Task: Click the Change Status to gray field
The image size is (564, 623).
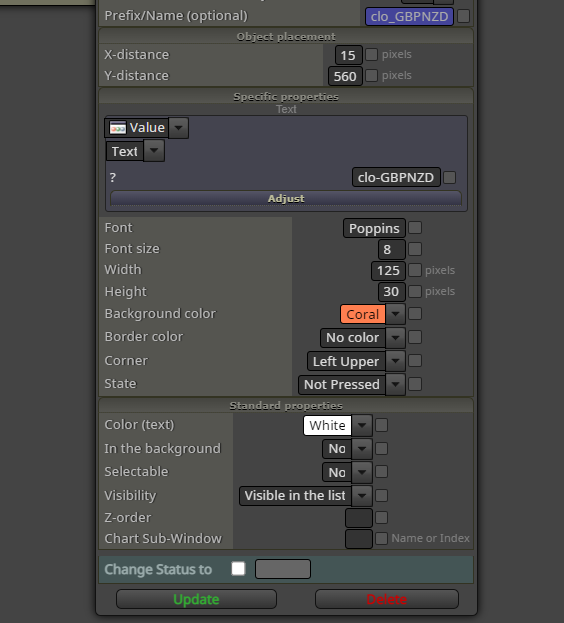Action: point(283,569)
